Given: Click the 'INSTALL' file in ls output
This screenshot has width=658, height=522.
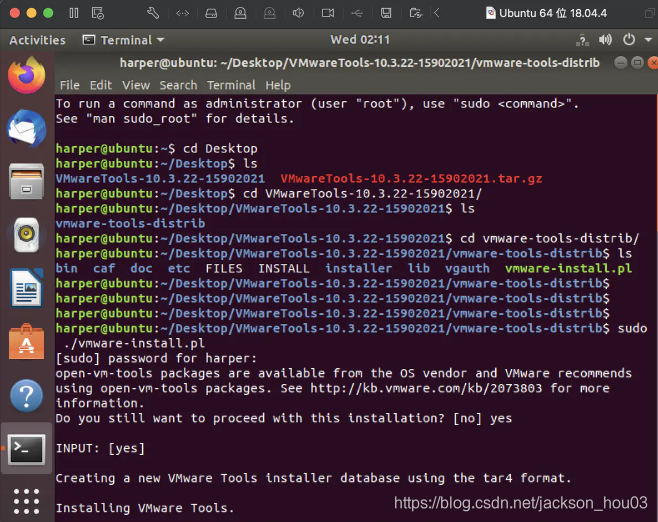Looking at the screenshot, I should pyautogui.click(x=284, y=269).
